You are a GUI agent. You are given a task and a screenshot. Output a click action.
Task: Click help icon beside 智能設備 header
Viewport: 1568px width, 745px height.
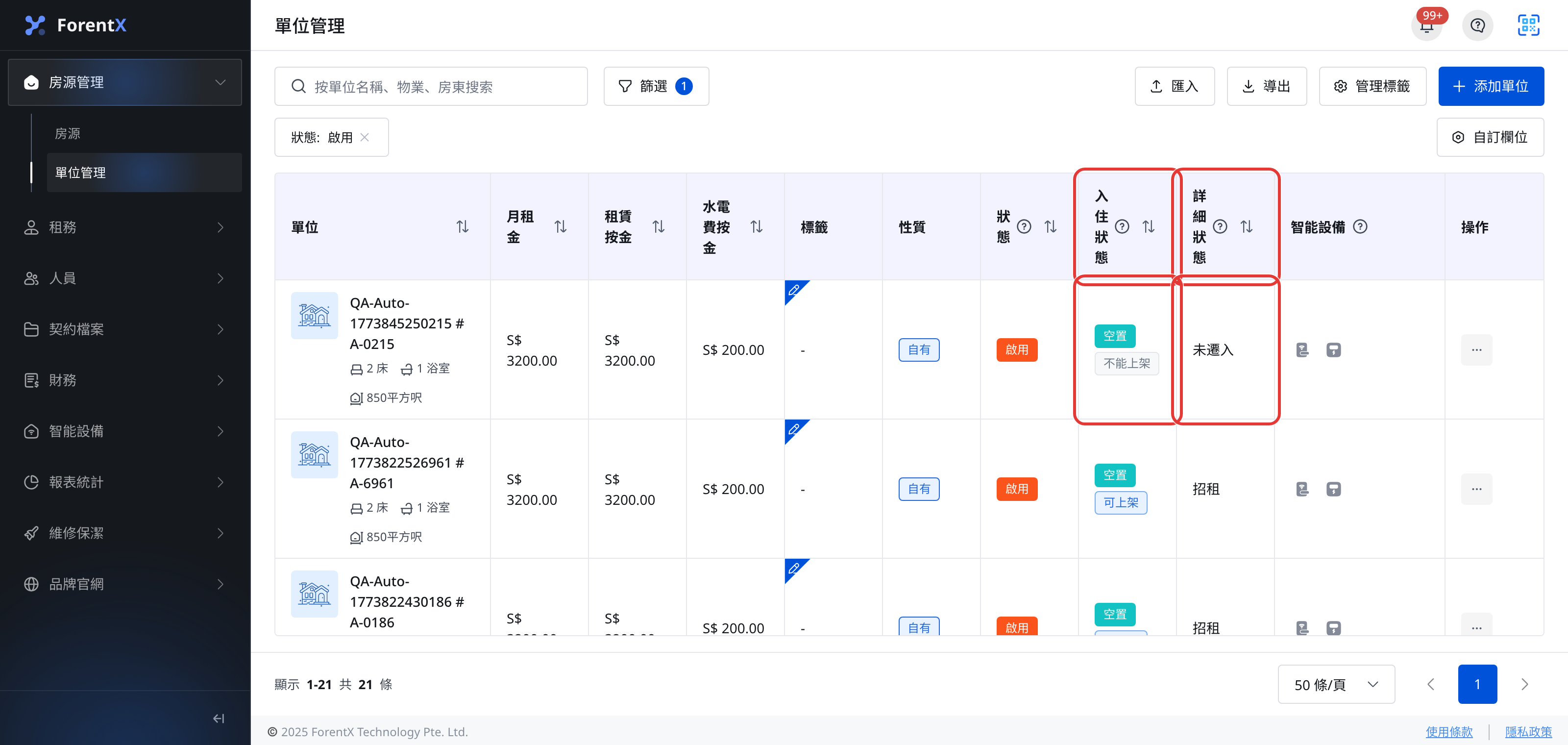(1360, 227)
